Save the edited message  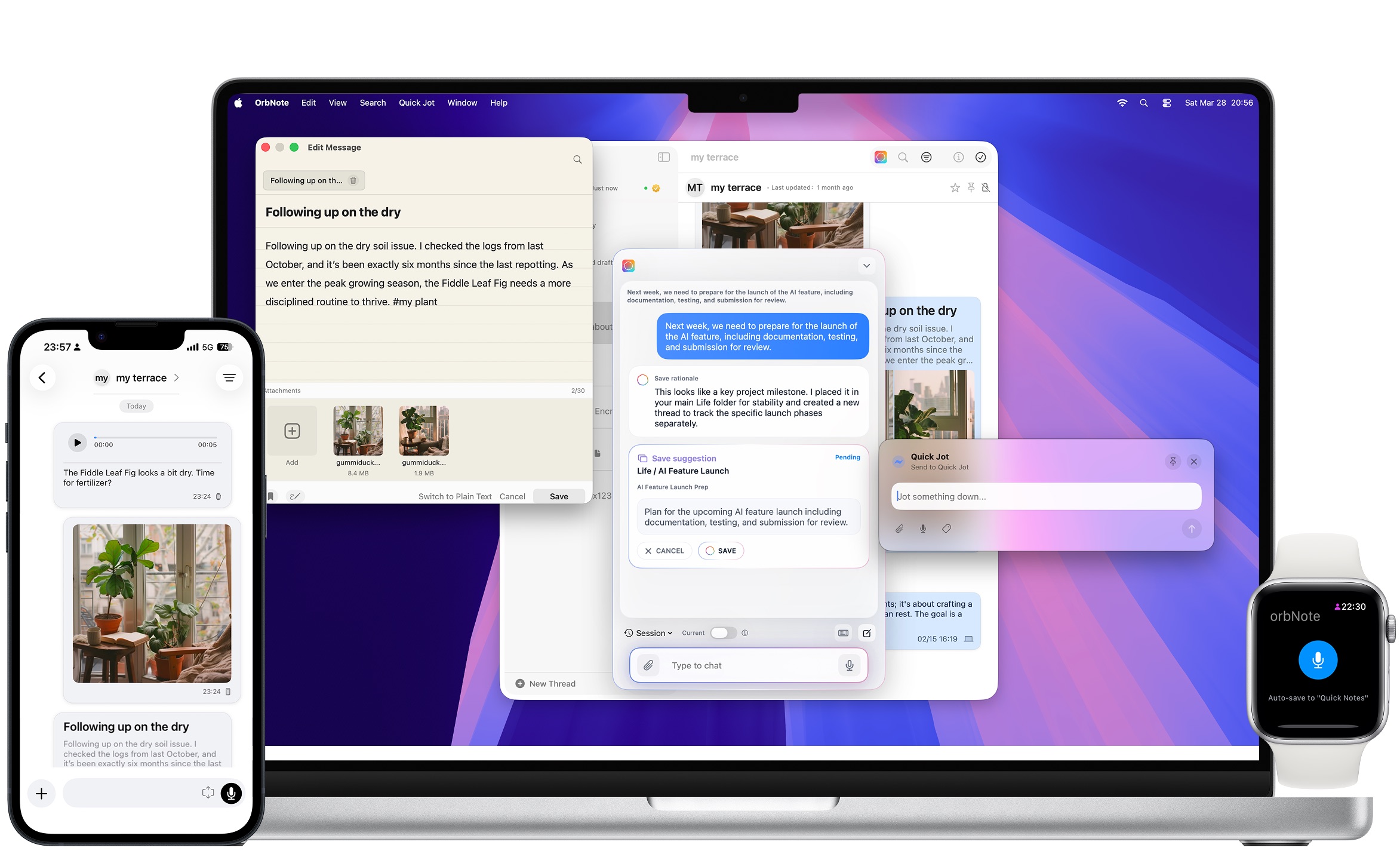(559, 496)
